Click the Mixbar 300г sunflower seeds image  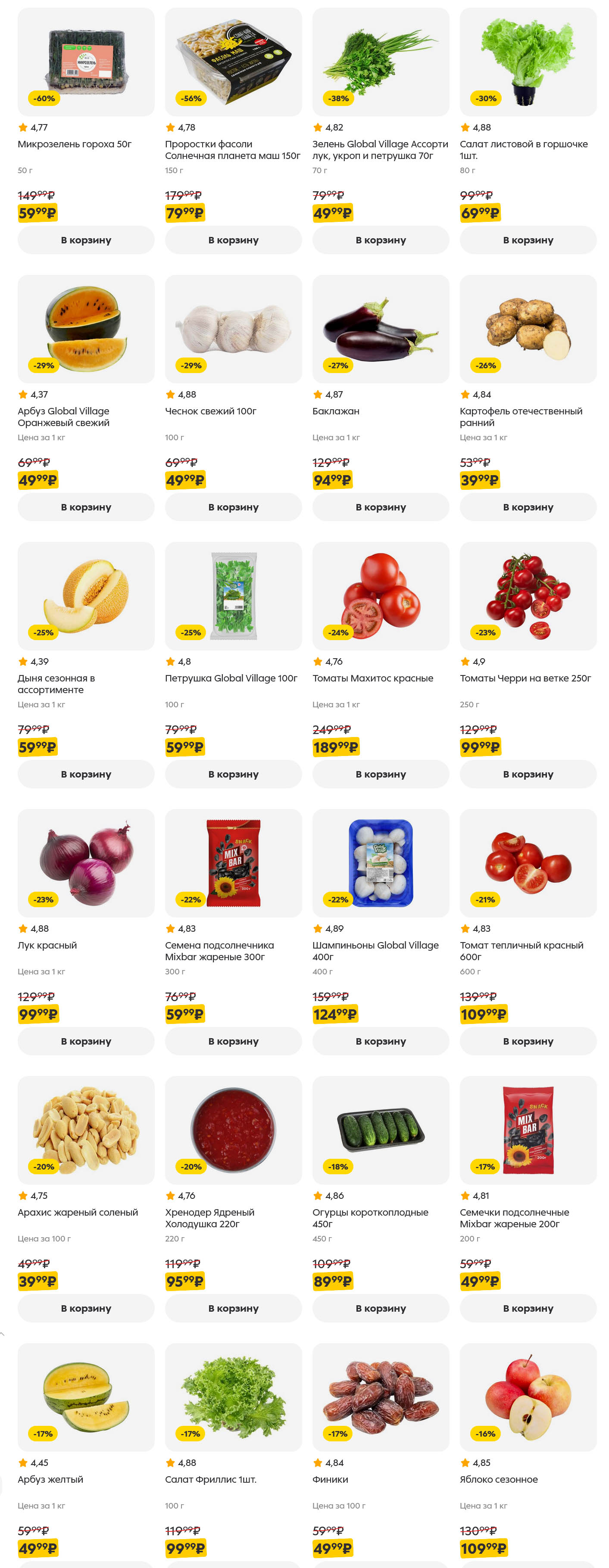point(233,862)
